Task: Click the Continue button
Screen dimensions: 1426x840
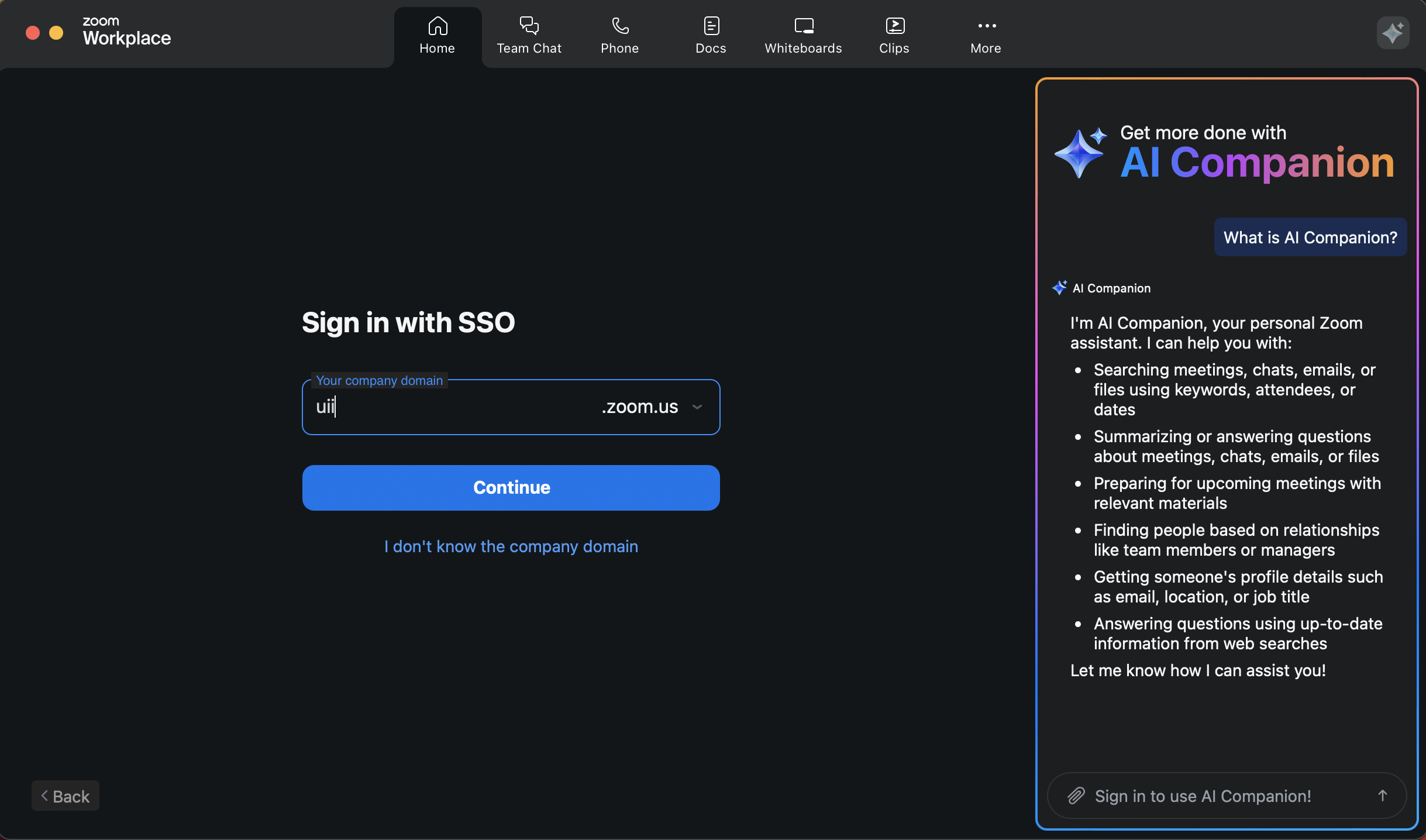Action: 511,487
